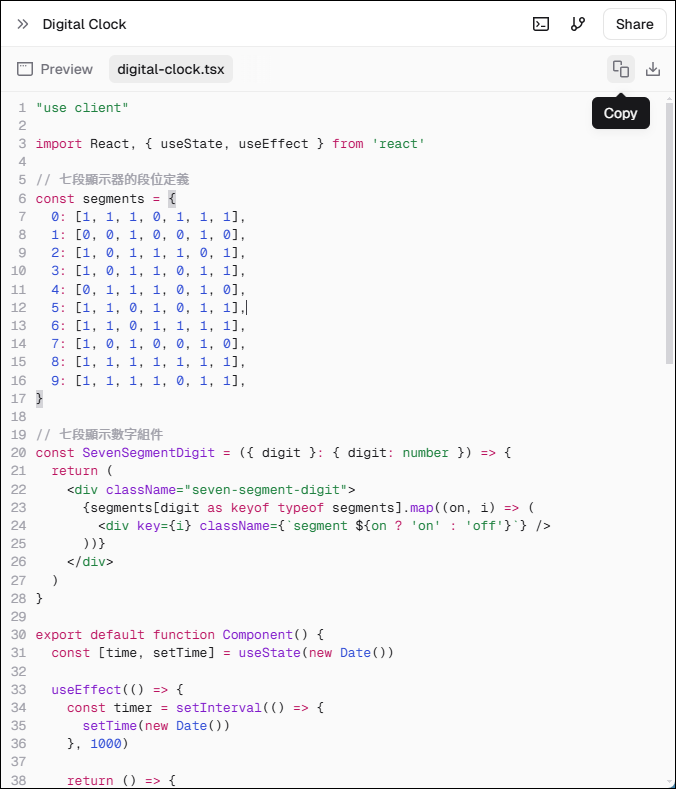Click the fork branch icon
The width and height of the screenshot is (676, 789).
coord(578,24)
